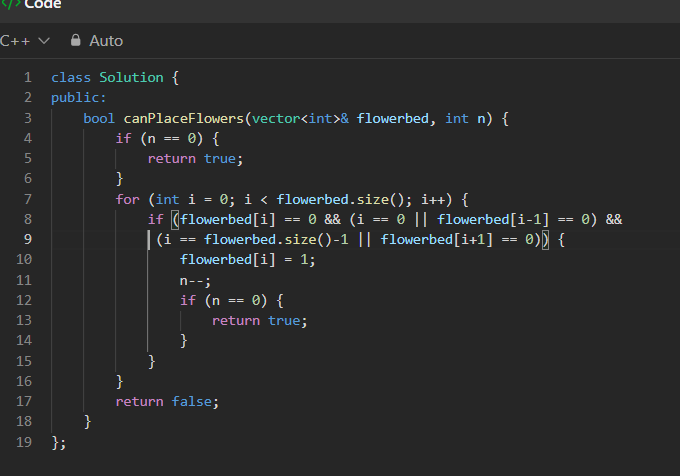This screenshot has height=476, width=680.
Task: Click the lock icon beside Auto
Action: 75,40
